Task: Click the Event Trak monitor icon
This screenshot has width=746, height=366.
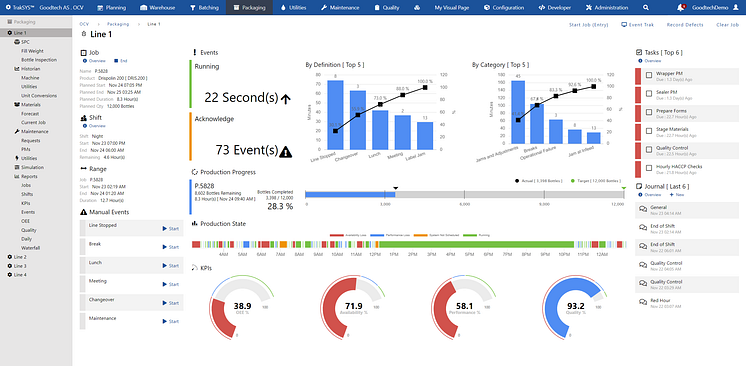Action: (x=624, y=25)
